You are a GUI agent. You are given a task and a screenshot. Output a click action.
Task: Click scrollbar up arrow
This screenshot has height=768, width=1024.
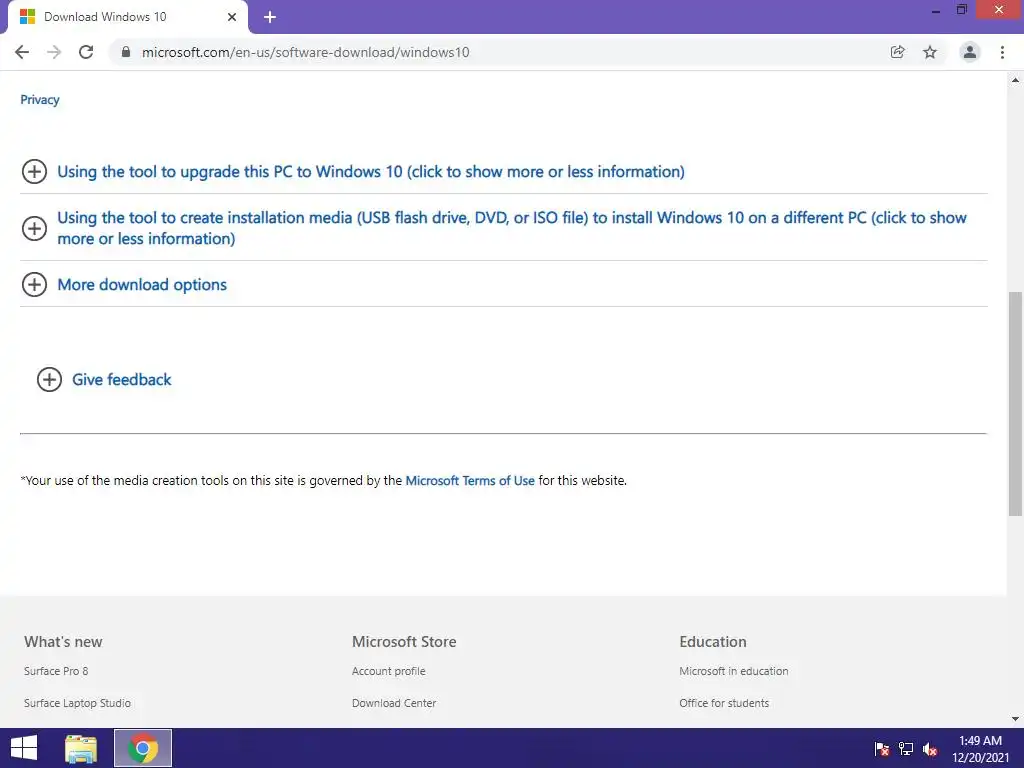tap(1016, 80)
